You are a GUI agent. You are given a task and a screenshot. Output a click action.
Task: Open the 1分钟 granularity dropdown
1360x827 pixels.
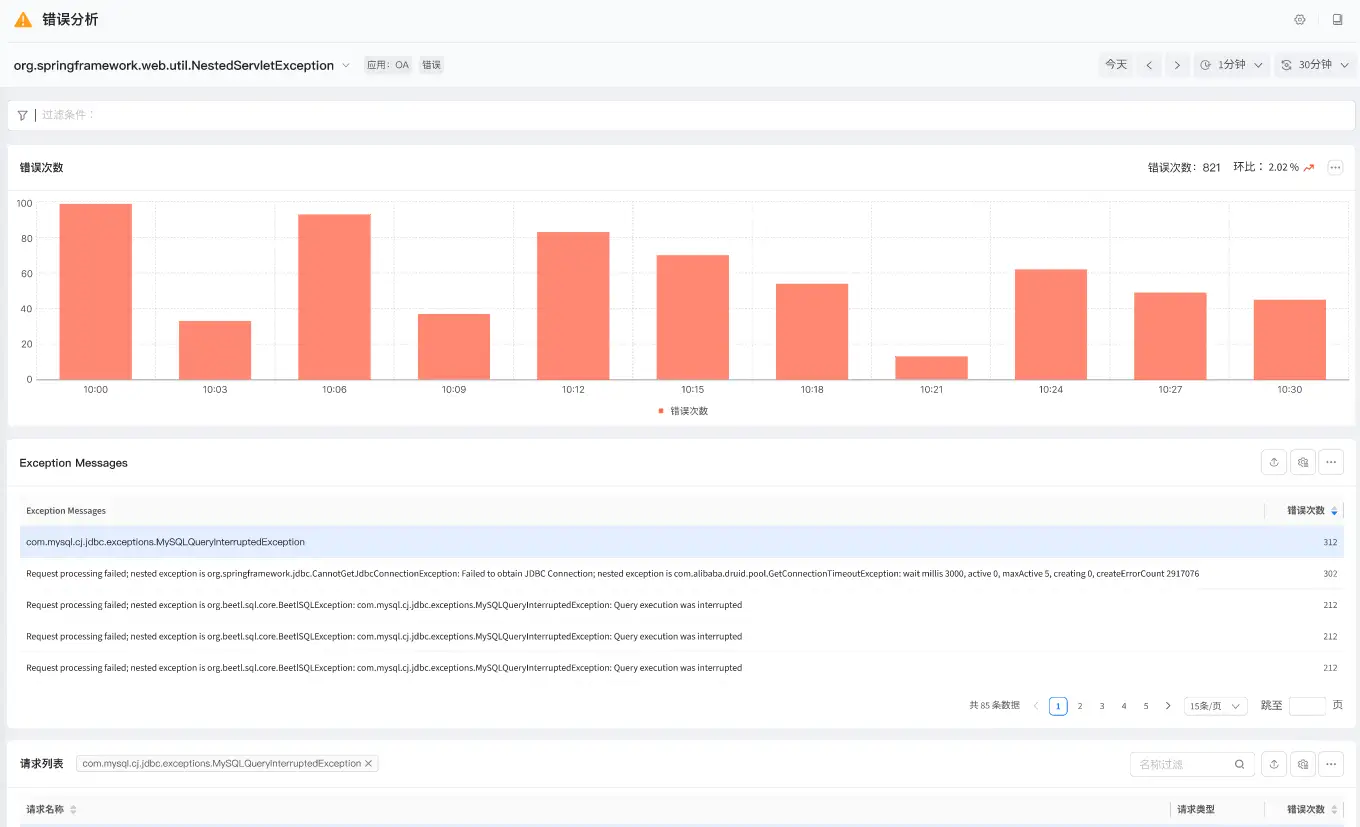pos(1232,65)
